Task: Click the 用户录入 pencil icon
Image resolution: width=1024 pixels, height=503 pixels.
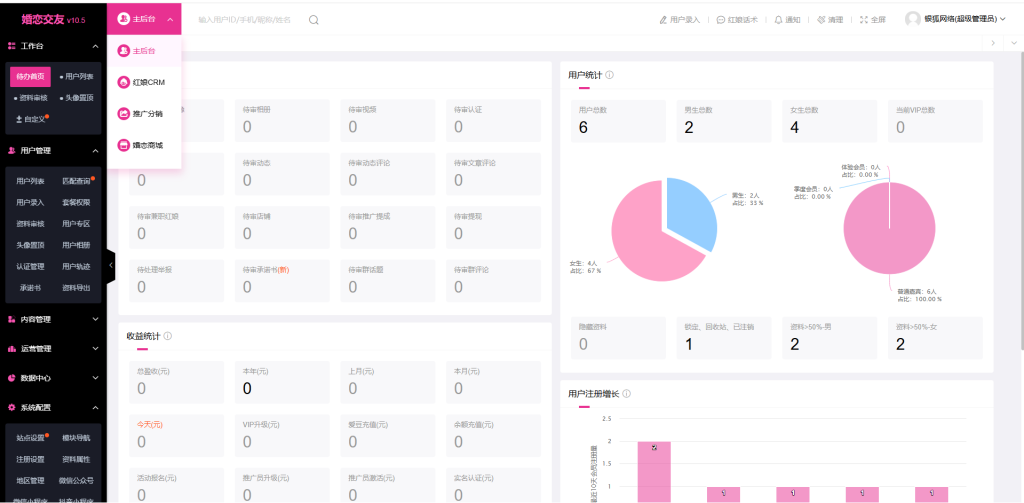Action: (663, 20)
